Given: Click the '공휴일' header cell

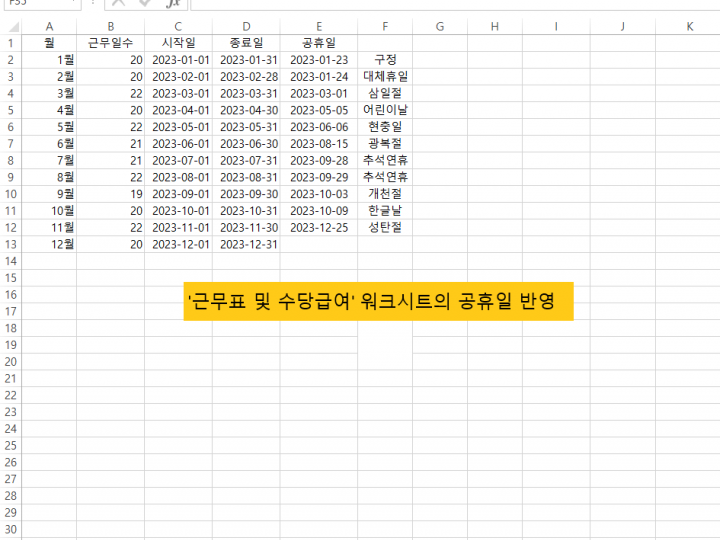Looking at the screenshot, I should tap(319, 43).
